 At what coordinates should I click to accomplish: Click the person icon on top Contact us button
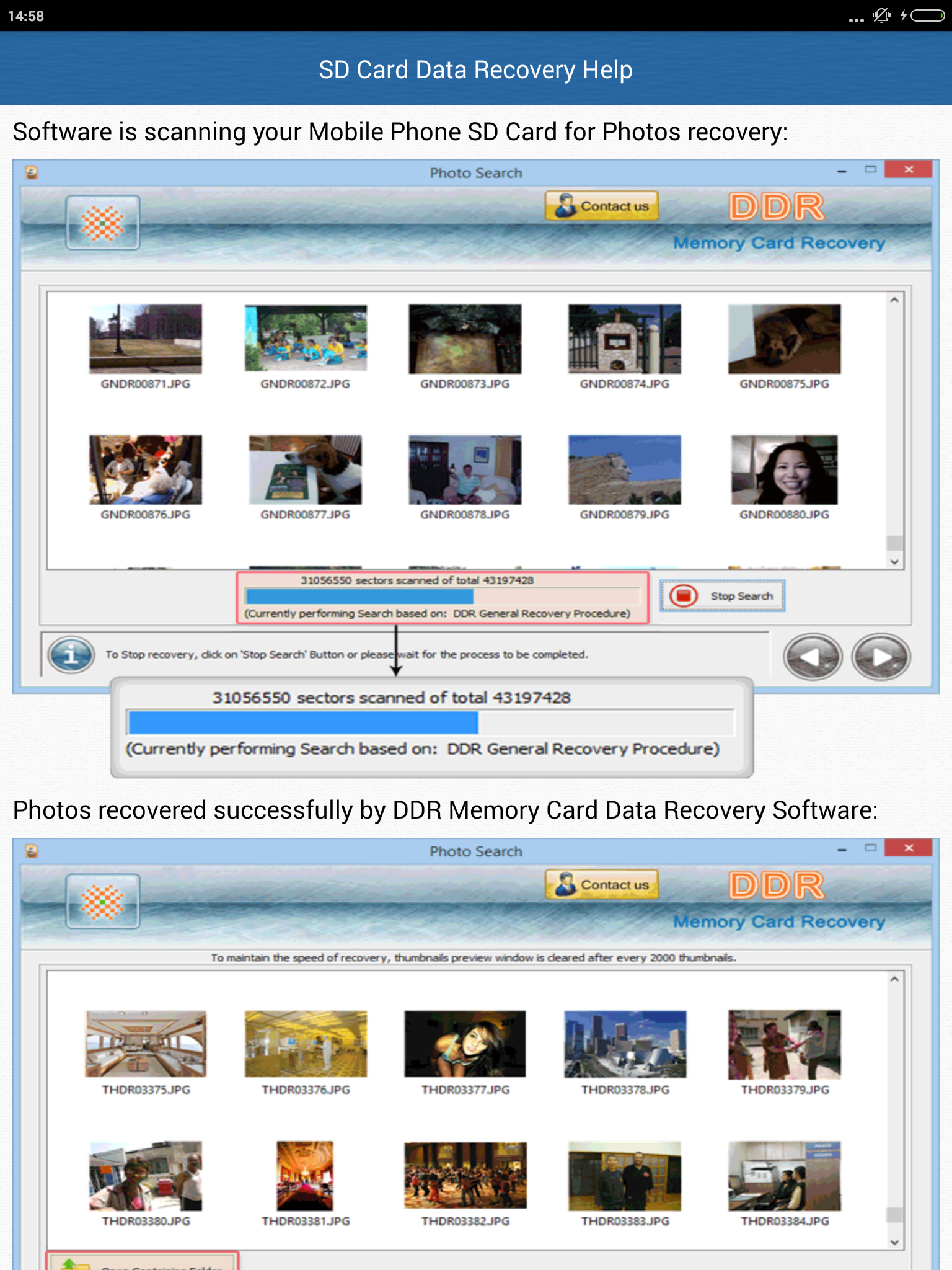click(x=565, y=205)
